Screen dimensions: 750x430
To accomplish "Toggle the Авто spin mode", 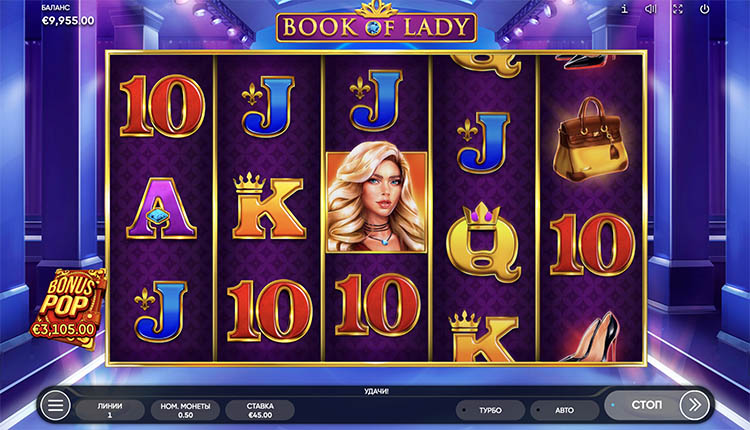I will click(x=564, y=410).
